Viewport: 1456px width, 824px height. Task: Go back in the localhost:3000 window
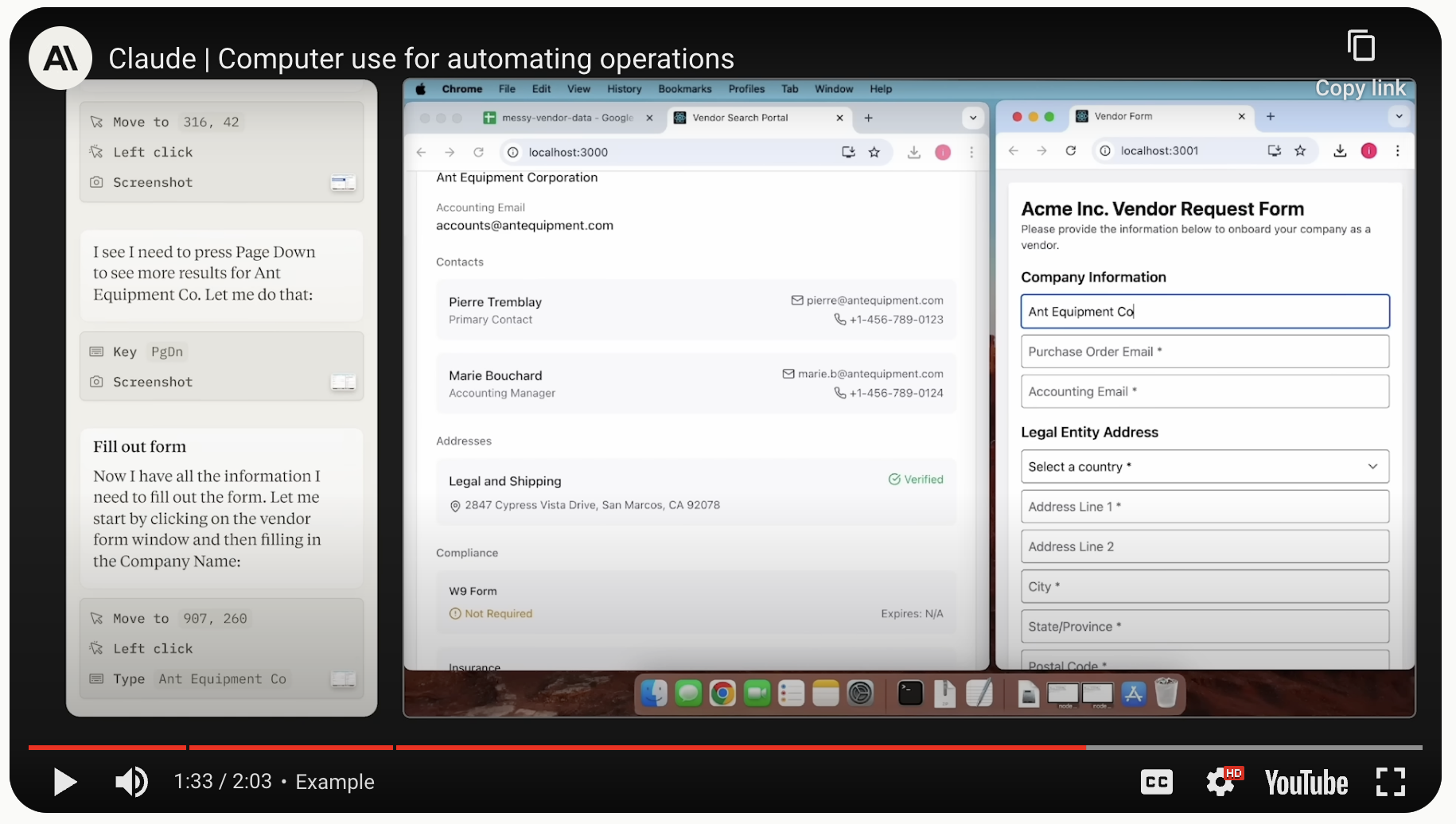coord(422,152)
